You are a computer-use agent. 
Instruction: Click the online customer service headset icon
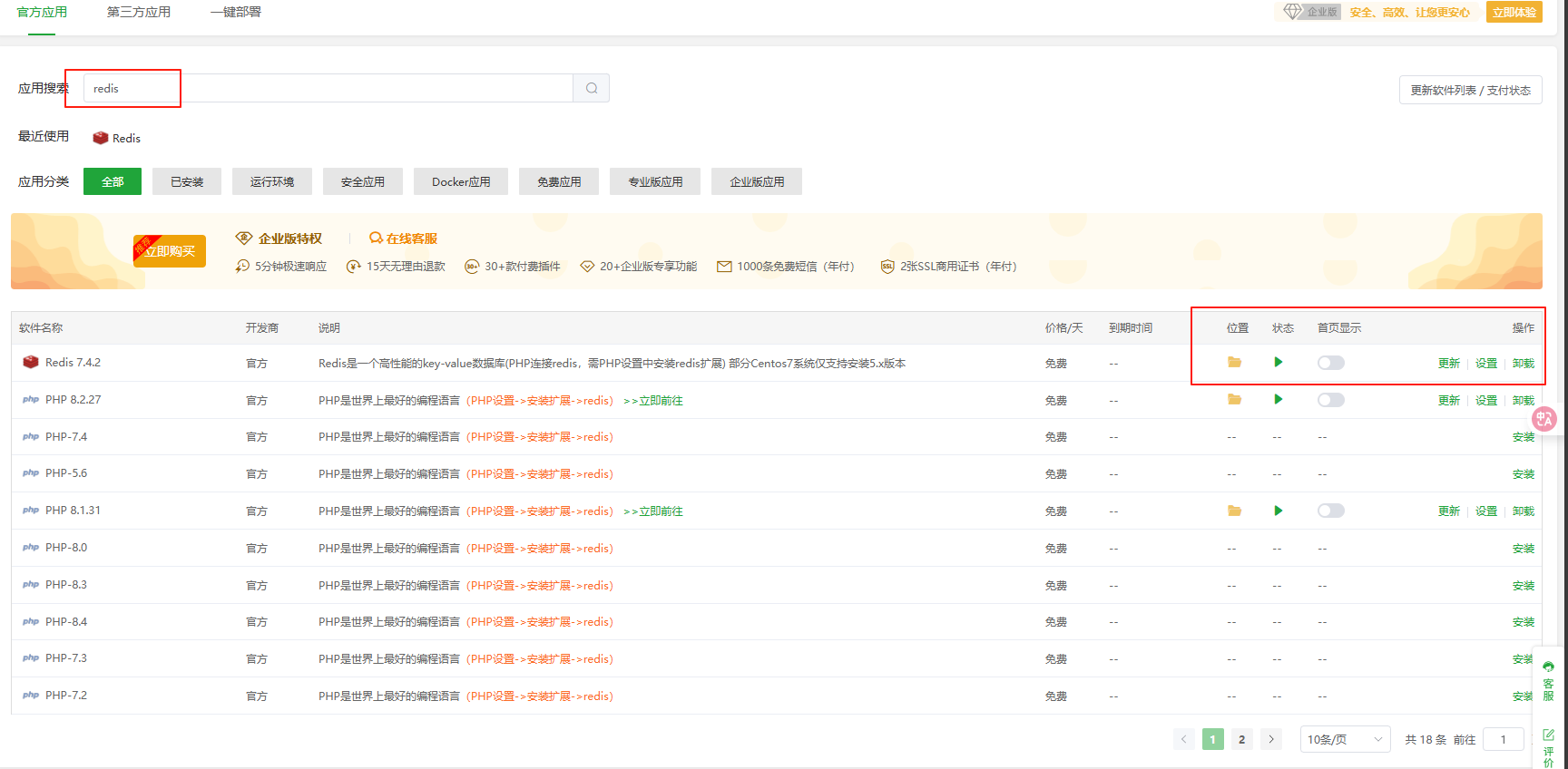pyautogui.click(x=376, y=238)
